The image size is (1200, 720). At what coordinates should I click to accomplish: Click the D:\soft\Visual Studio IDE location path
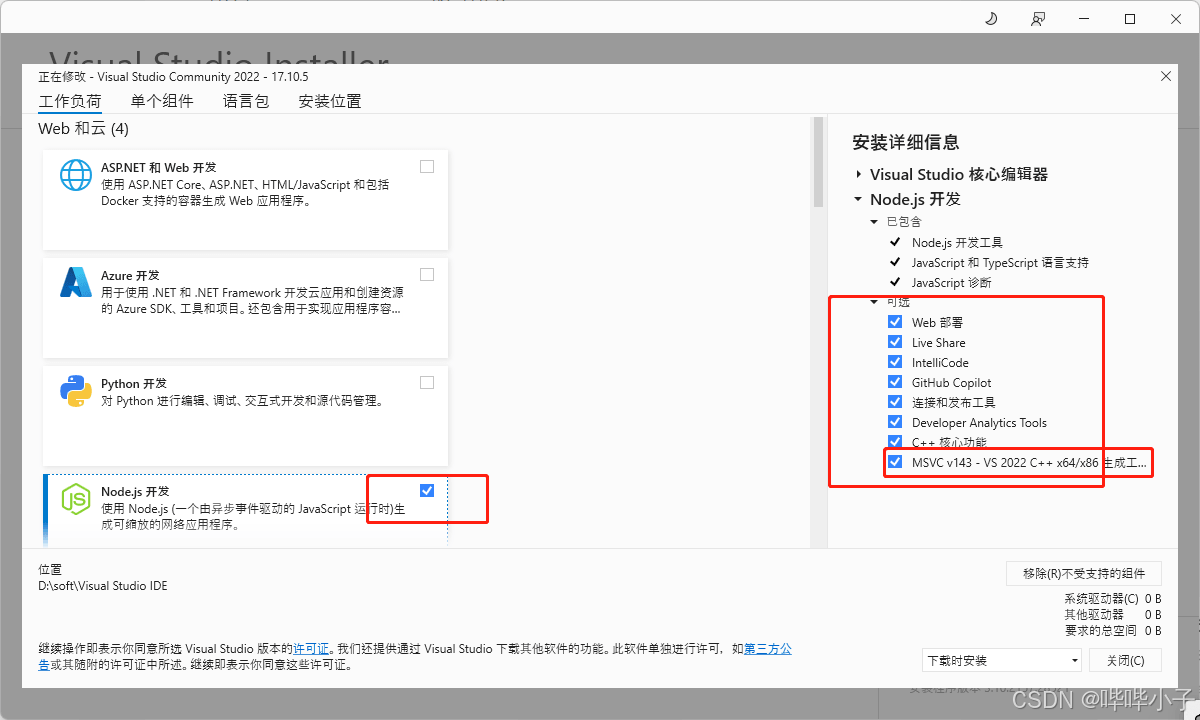pyautogui.click(x=103, y=585)
